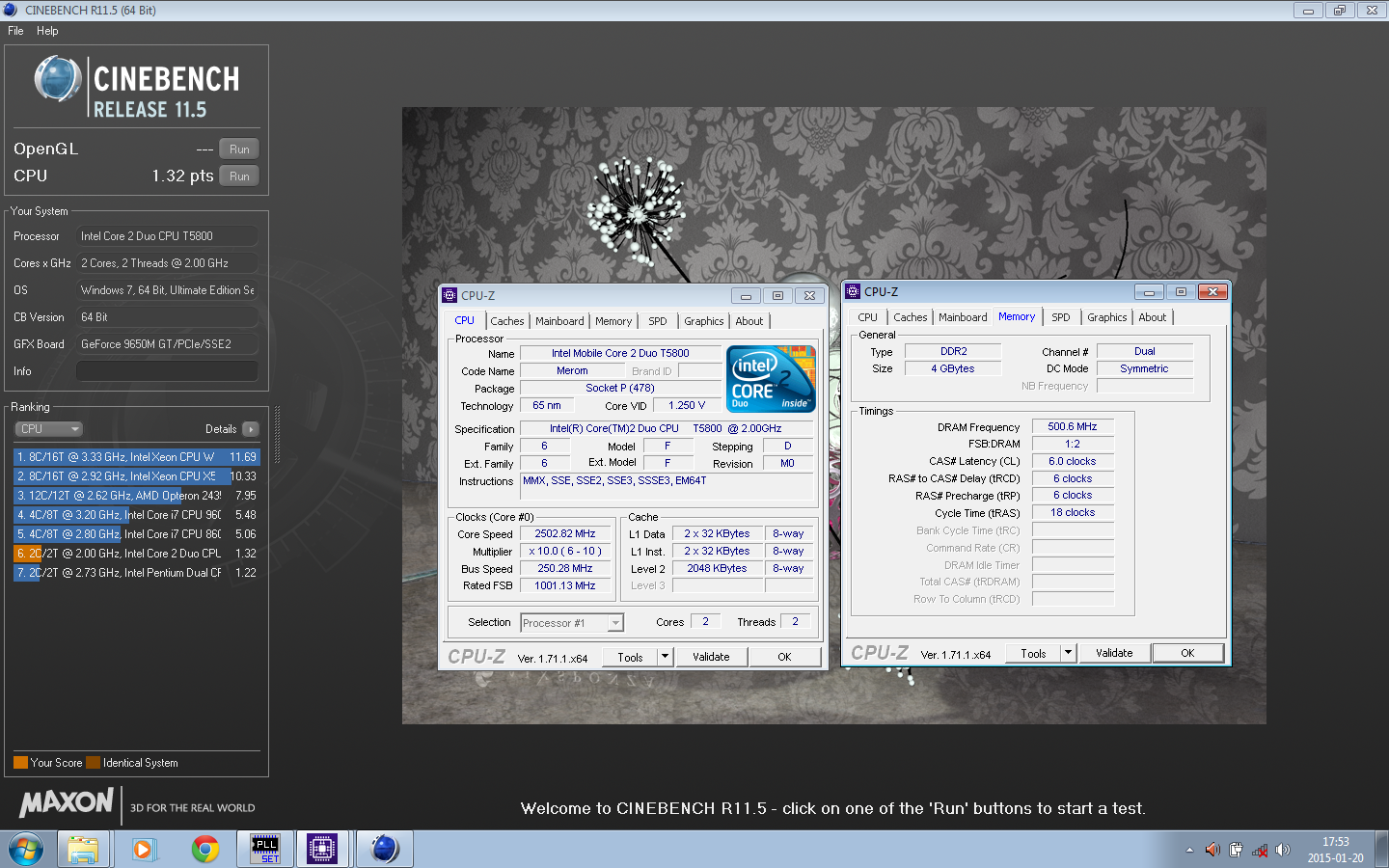This screenshot has width=1389, height=868.
Task: Select ranking row 12C/12T AMD Opteron
Action: coord(137,496)
